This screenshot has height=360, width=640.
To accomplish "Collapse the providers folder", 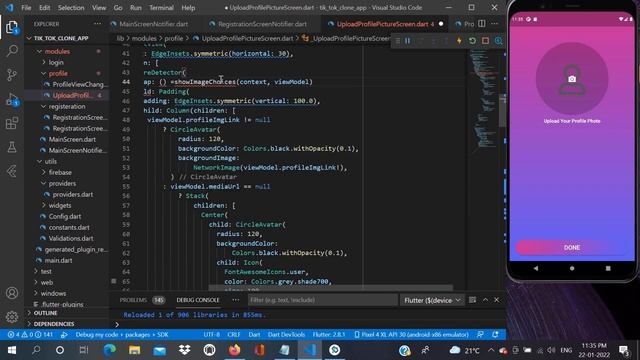I will [62, 184].
